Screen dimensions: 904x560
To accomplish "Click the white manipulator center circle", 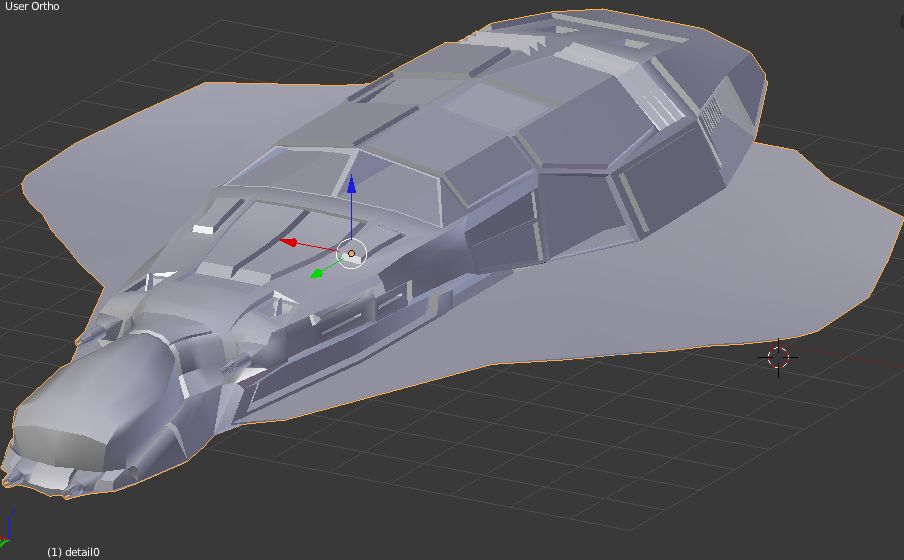I will pyautogui.click(x=352, y=254).
